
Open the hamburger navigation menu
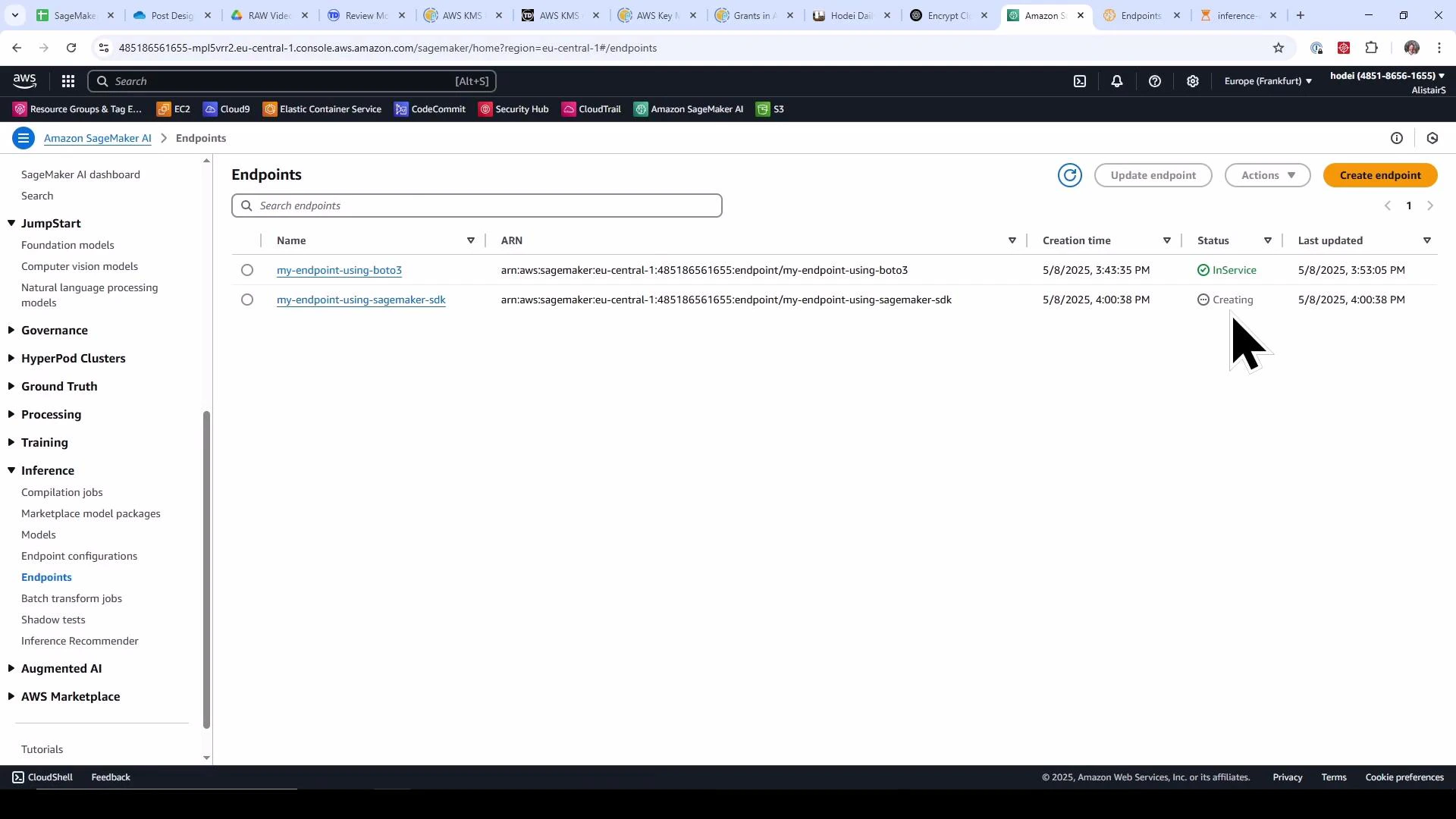coord(24,138)
